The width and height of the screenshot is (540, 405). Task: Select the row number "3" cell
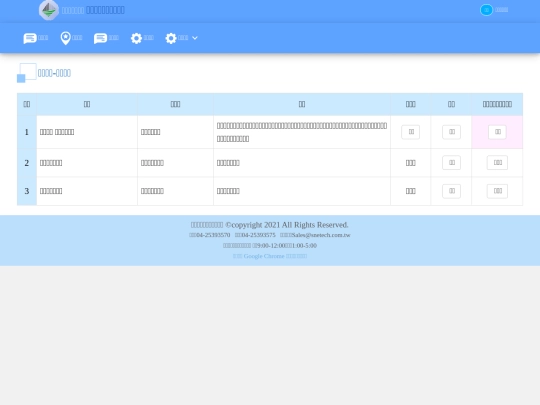click(27, 191)
